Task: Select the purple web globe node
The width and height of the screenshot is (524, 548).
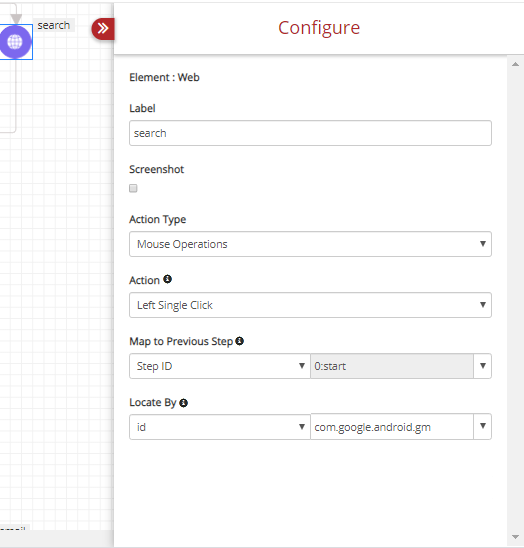Action: tap(15, 42)
